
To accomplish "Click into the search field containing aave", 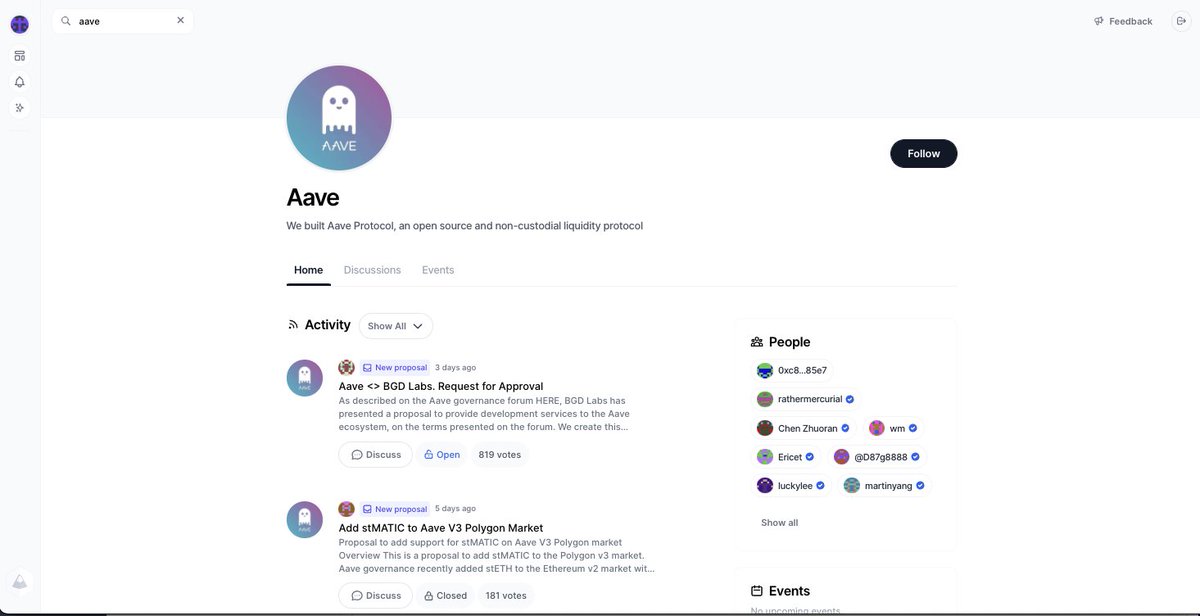I will pyautogui.click(x=123, y=21).
